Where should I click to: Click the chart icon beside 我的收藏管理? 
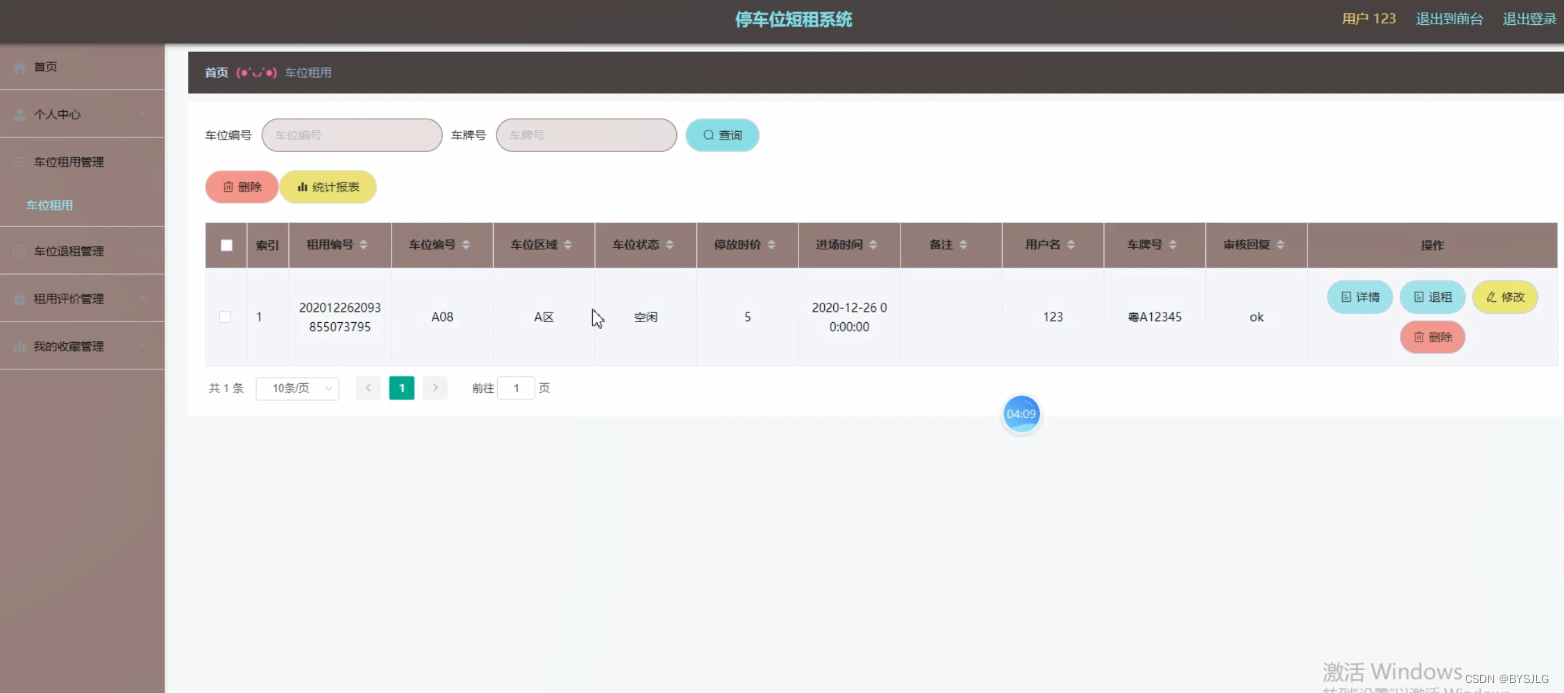tap(20, 346)
